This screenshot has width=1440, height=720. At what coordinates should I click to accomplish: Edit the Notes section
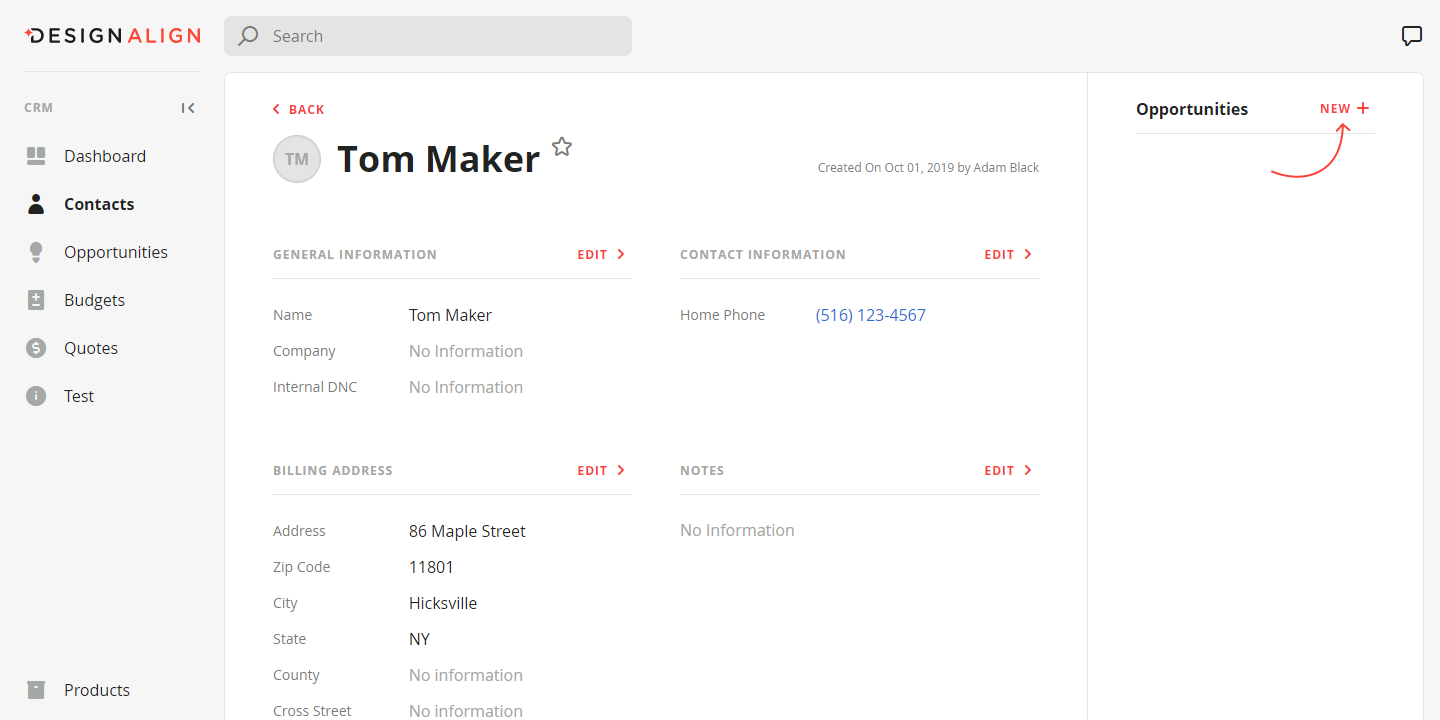[1008, 470]
